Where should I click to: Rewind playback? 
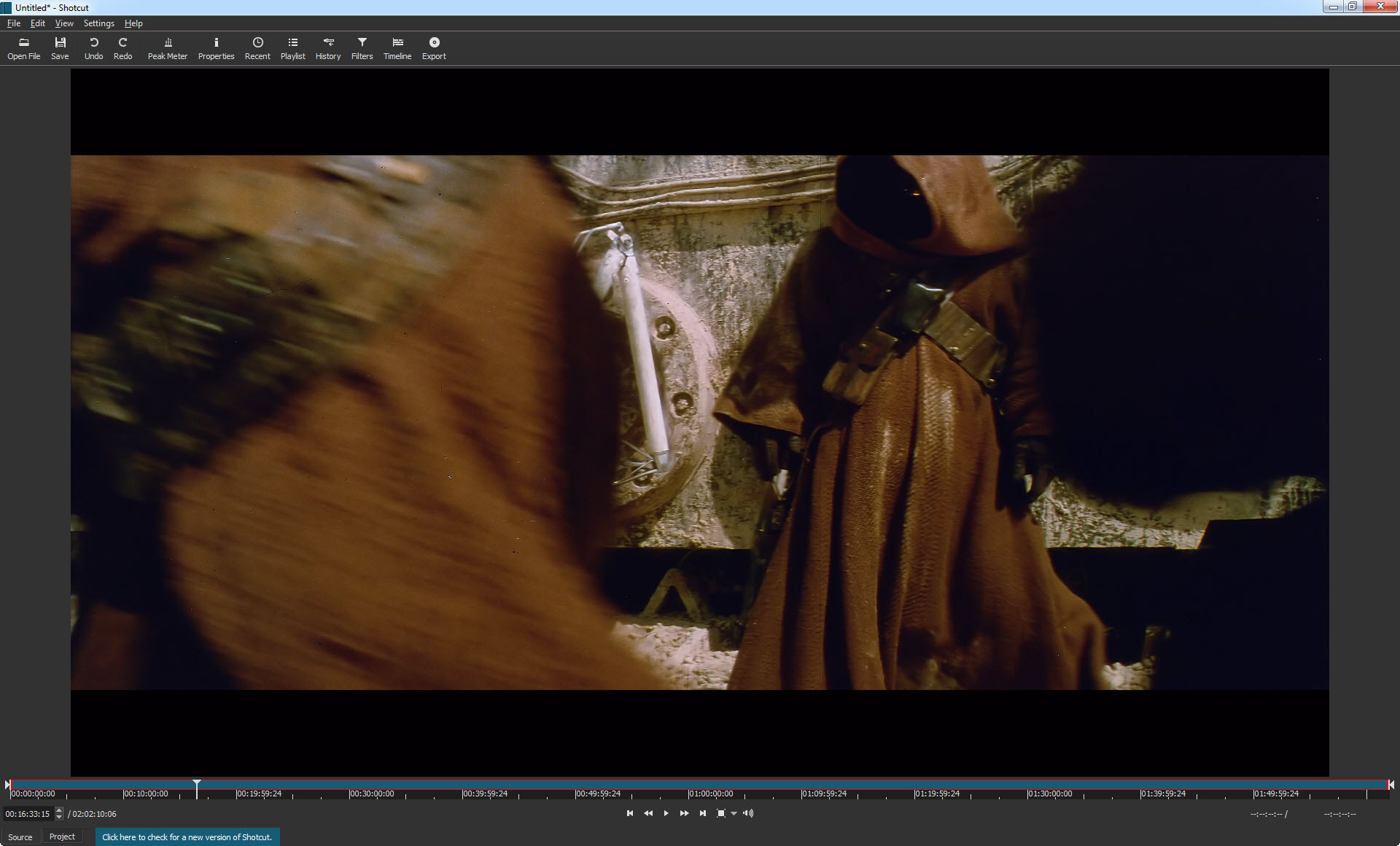648,813
